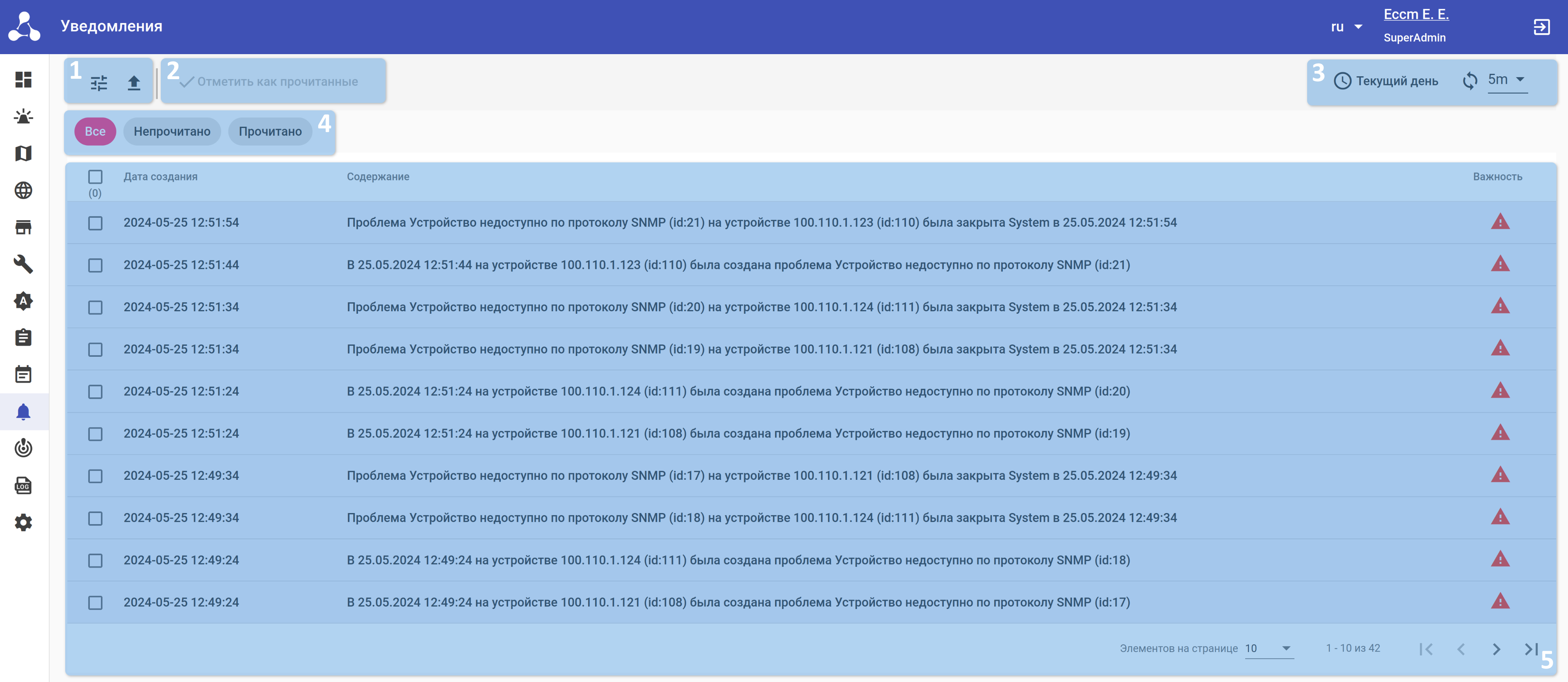Image resolution: width=1568 pixels, height=682 pixels.
Task: Click the wrench tools sidebar icon
Action: point(23,264)
